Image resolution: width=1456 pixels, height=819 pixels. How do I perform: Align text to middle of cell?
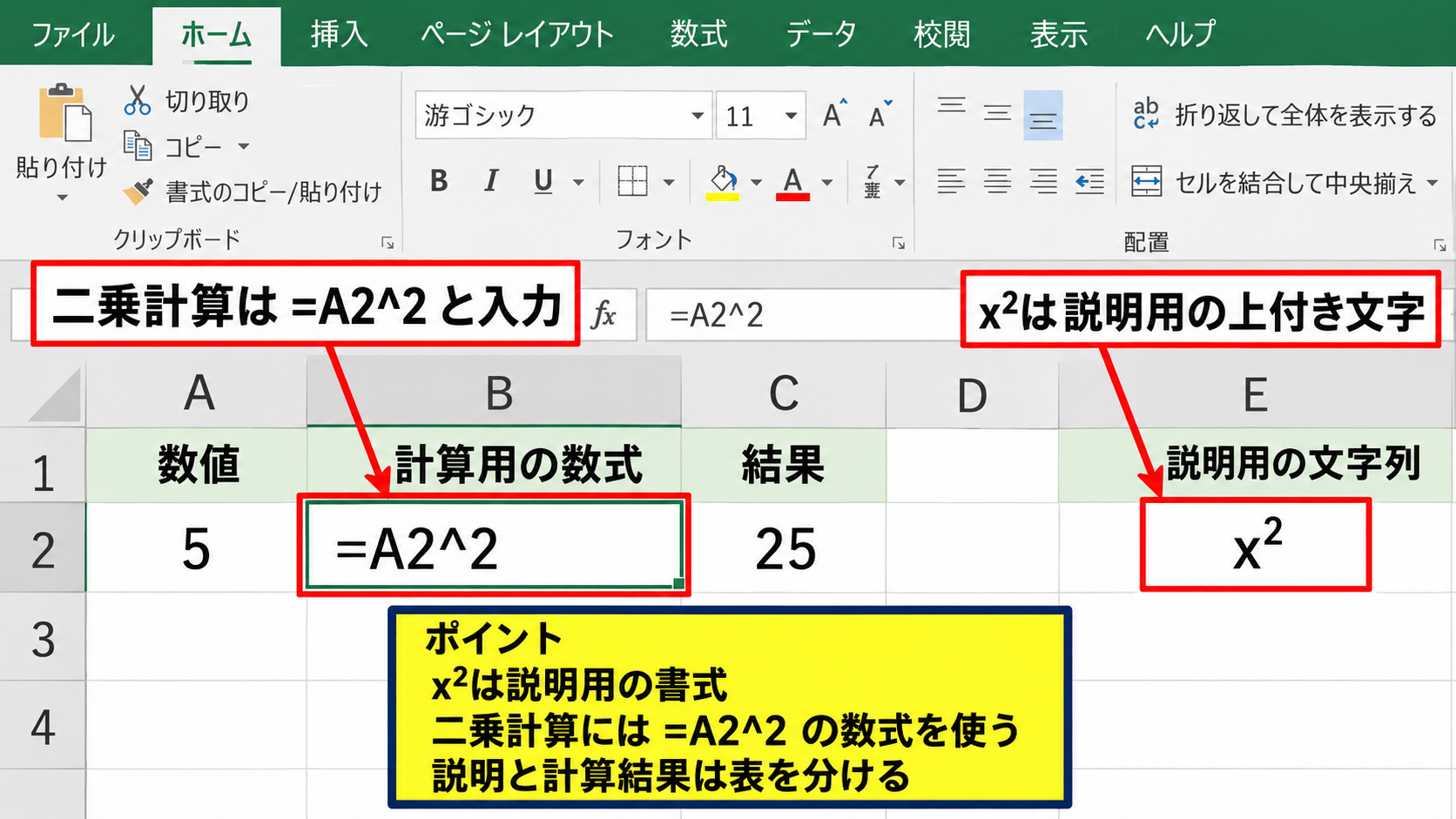point(997,114)
